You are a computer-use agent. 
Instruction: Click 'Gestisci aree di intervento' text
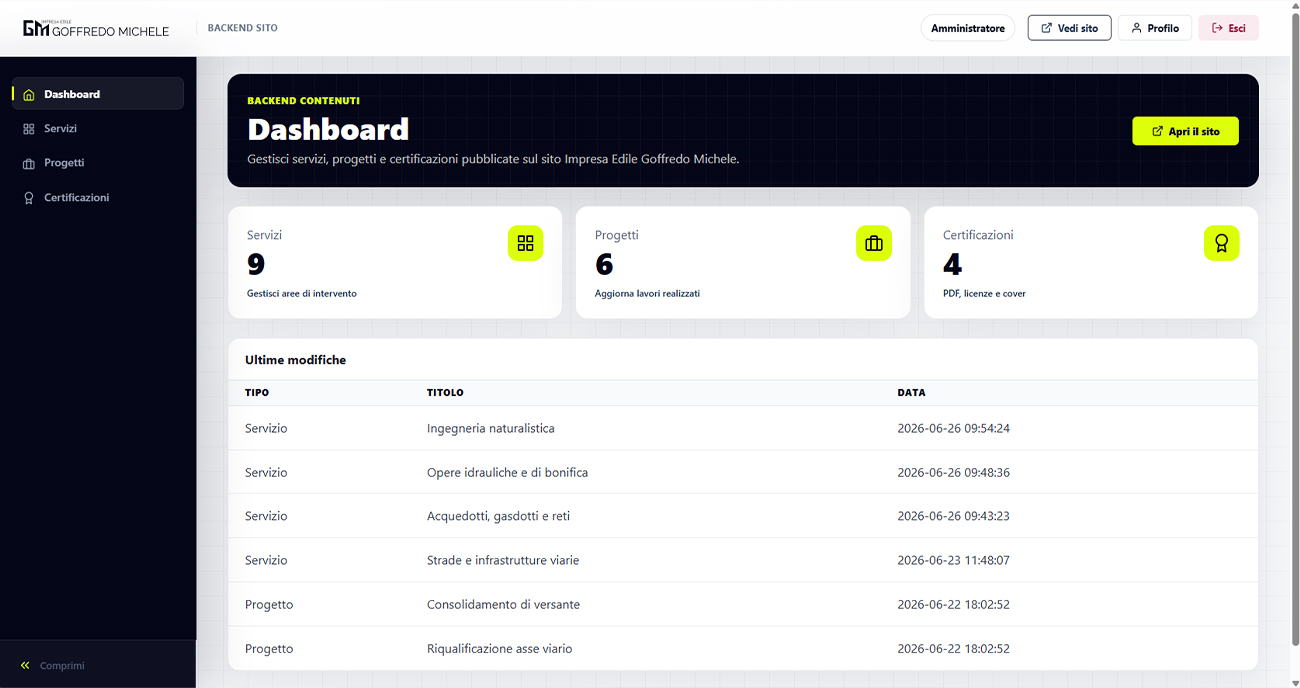pyautogui.click(x=302, y=294)
